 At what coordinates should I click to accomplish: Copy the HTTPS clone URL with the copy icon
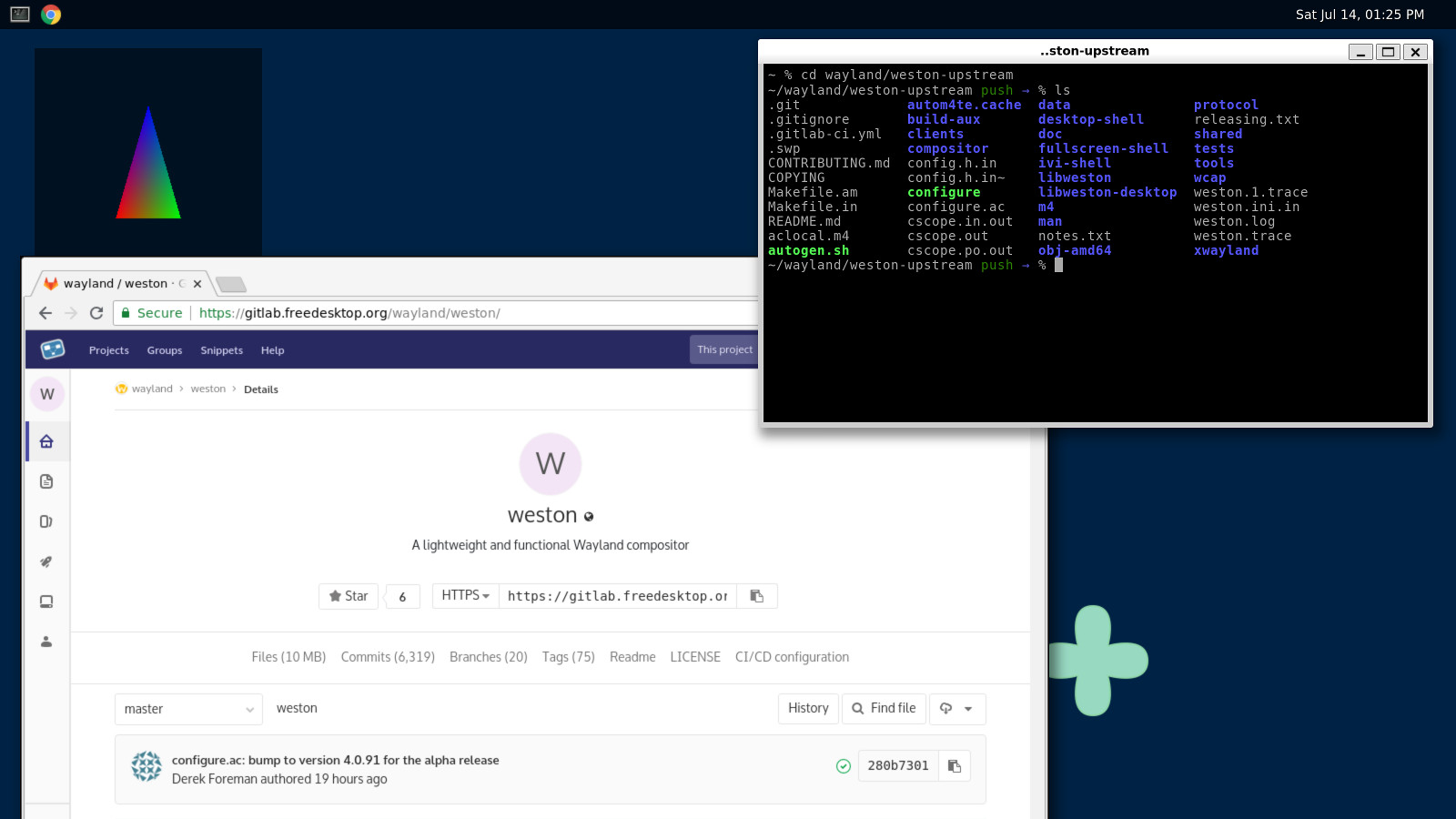tap(756, 596)
